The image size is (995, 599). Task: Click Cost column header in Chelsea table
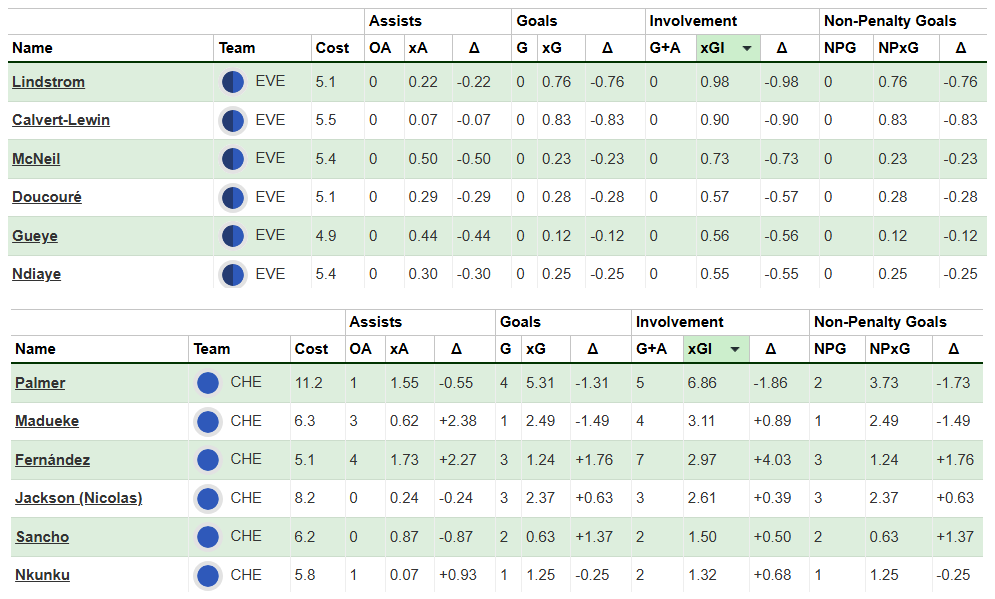click(311, 349)
